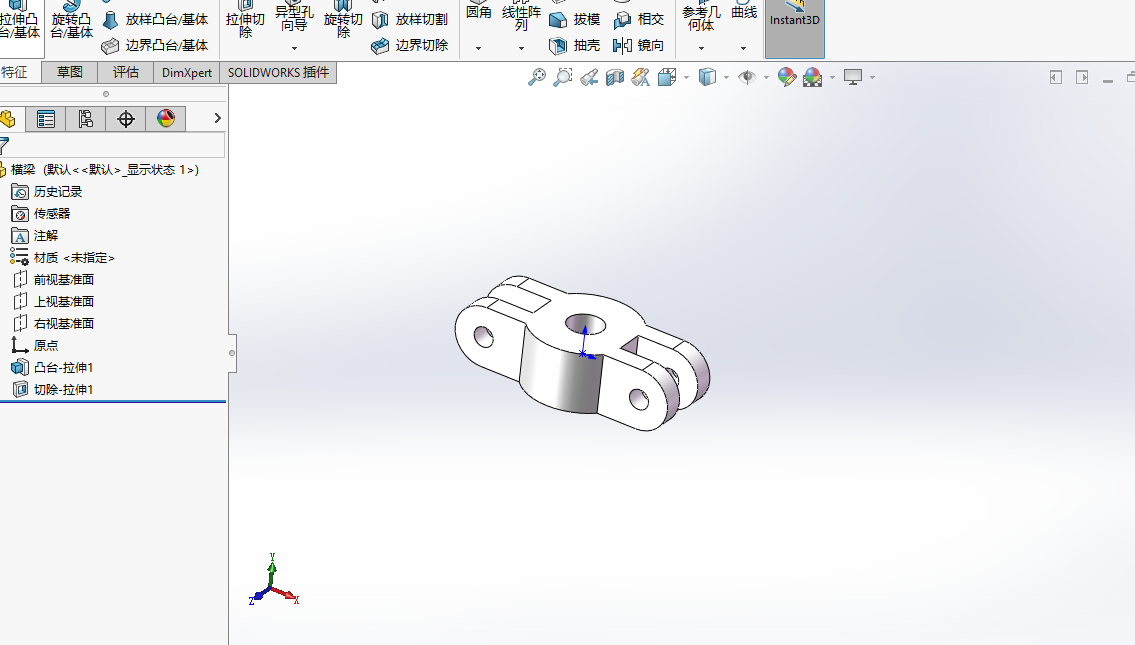Viewport: 1135px width, 645px height.
Task: Click the Mirror (镜向) tool
Action: tap(638, 46)
